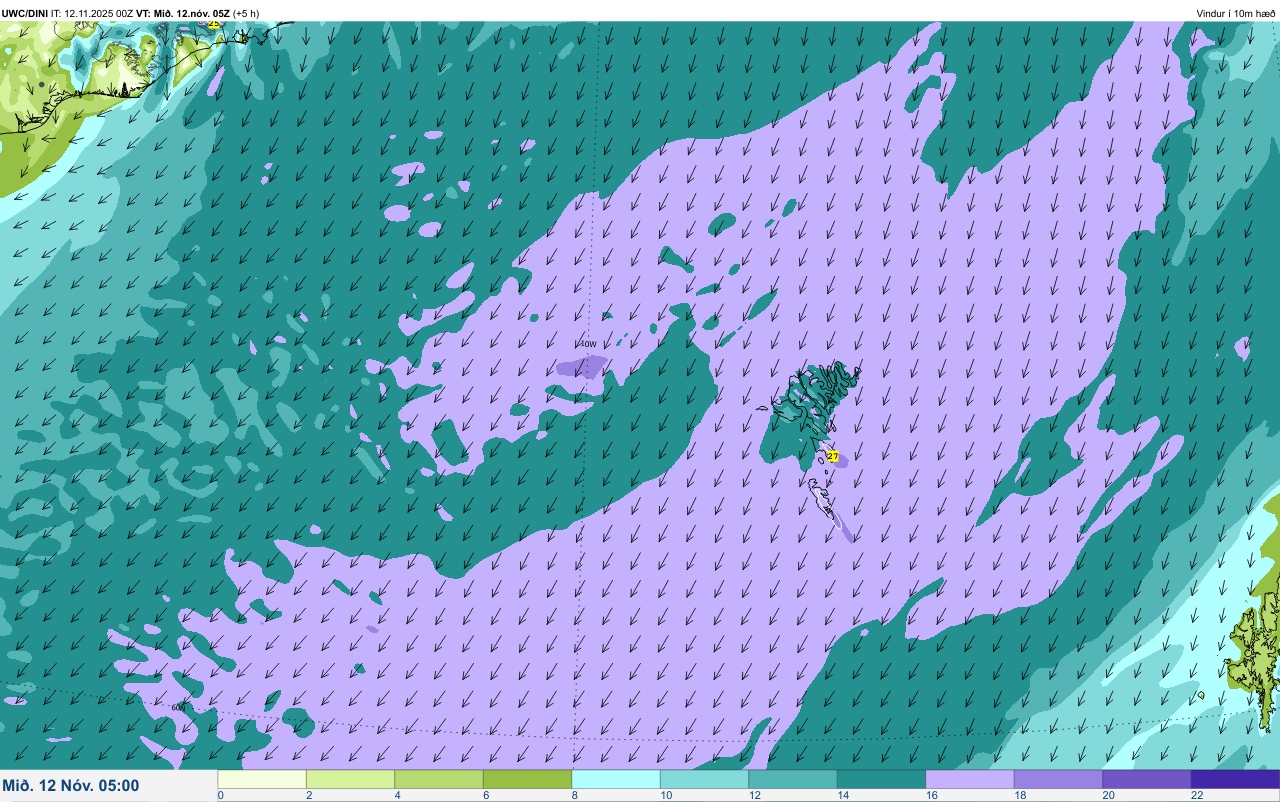Select the olive green 6–8 legend swatch

pyautogui.click(x=527, y=779)
